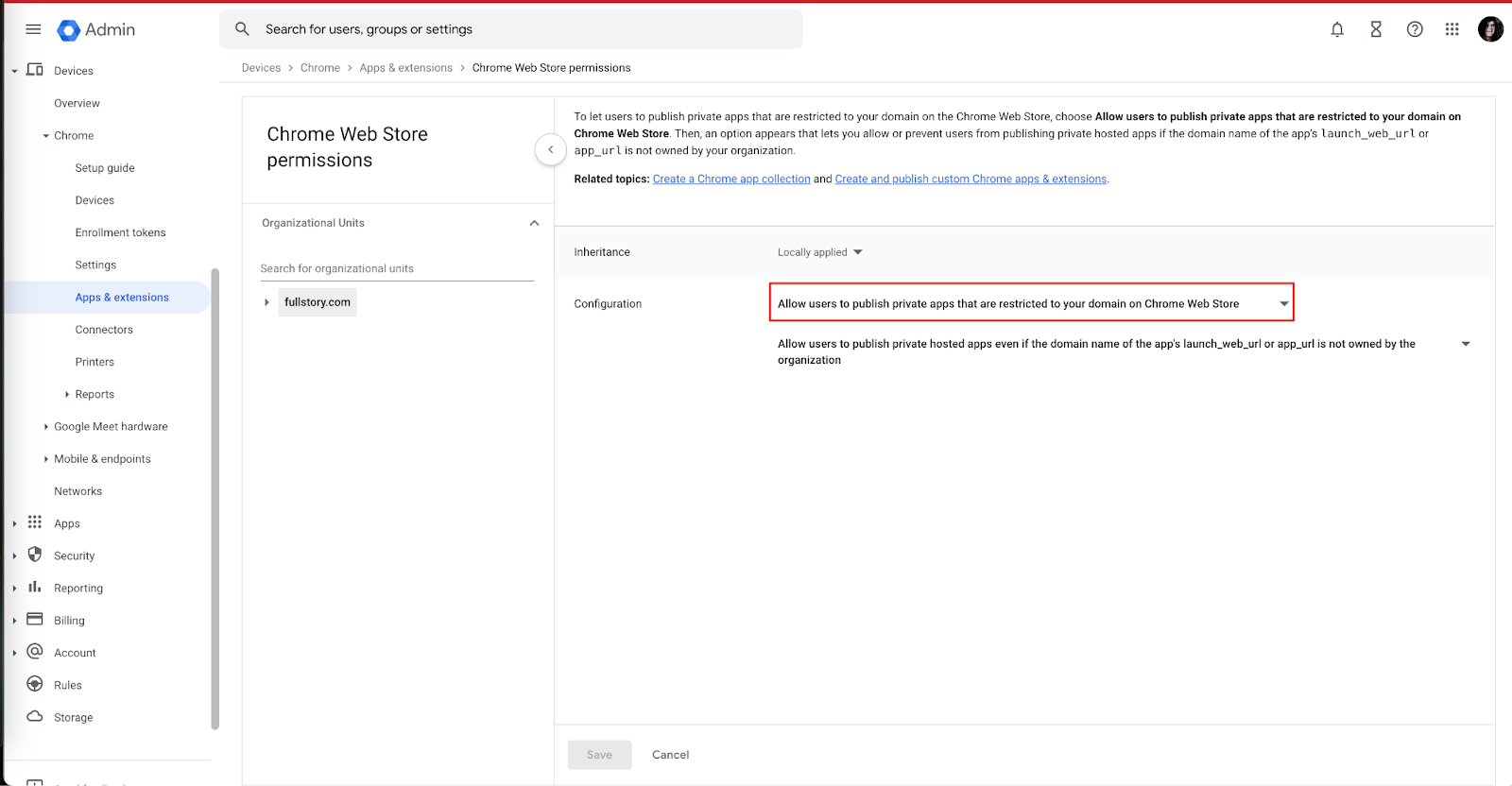Viewport: 1512px width, 786px height.
Task: Go to Enrollment tokens in the sidebar
Action: click(x=120, y=232)
